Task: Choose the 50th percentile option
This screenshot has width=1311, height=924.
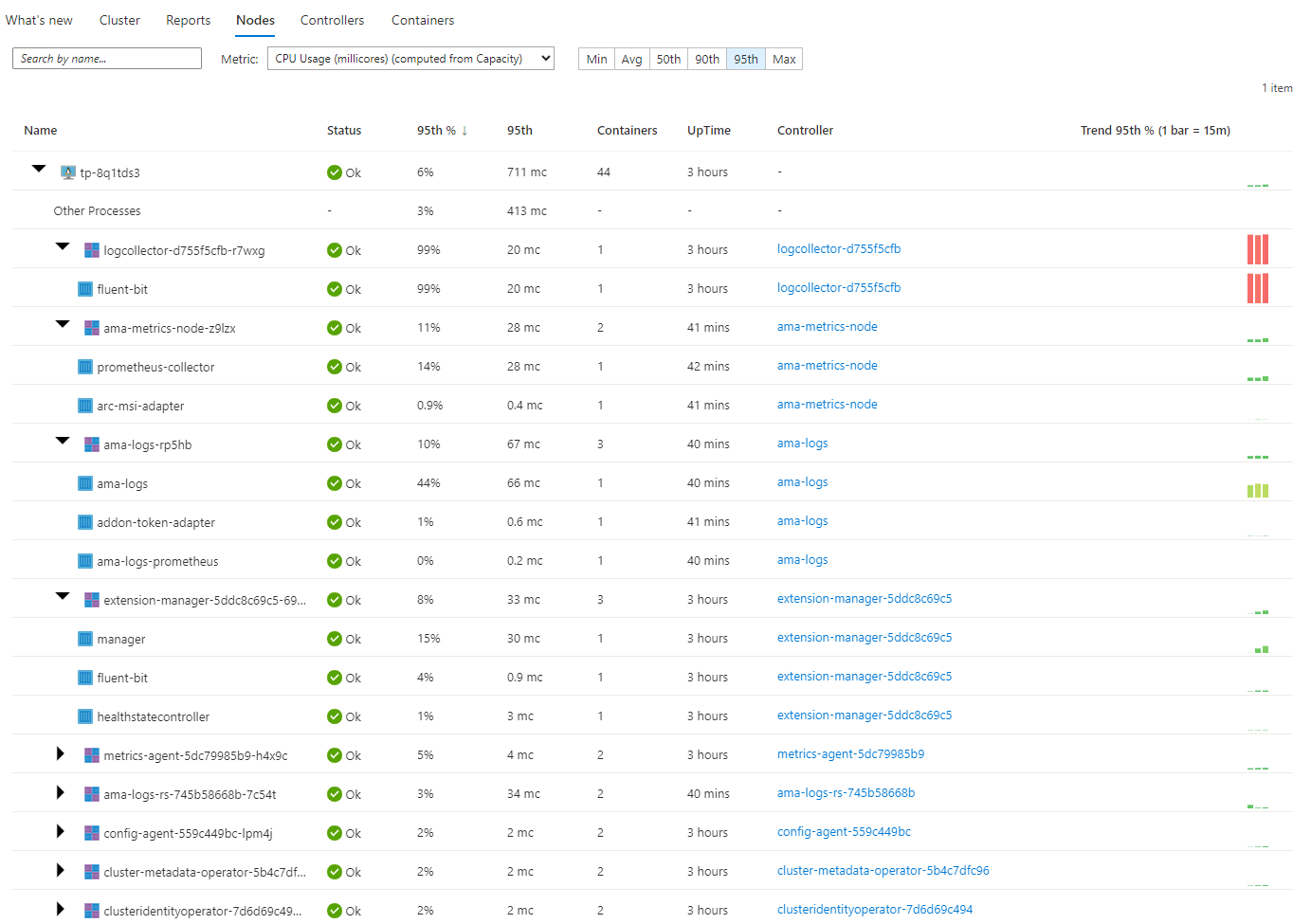Action: click(x=668, y=59)
